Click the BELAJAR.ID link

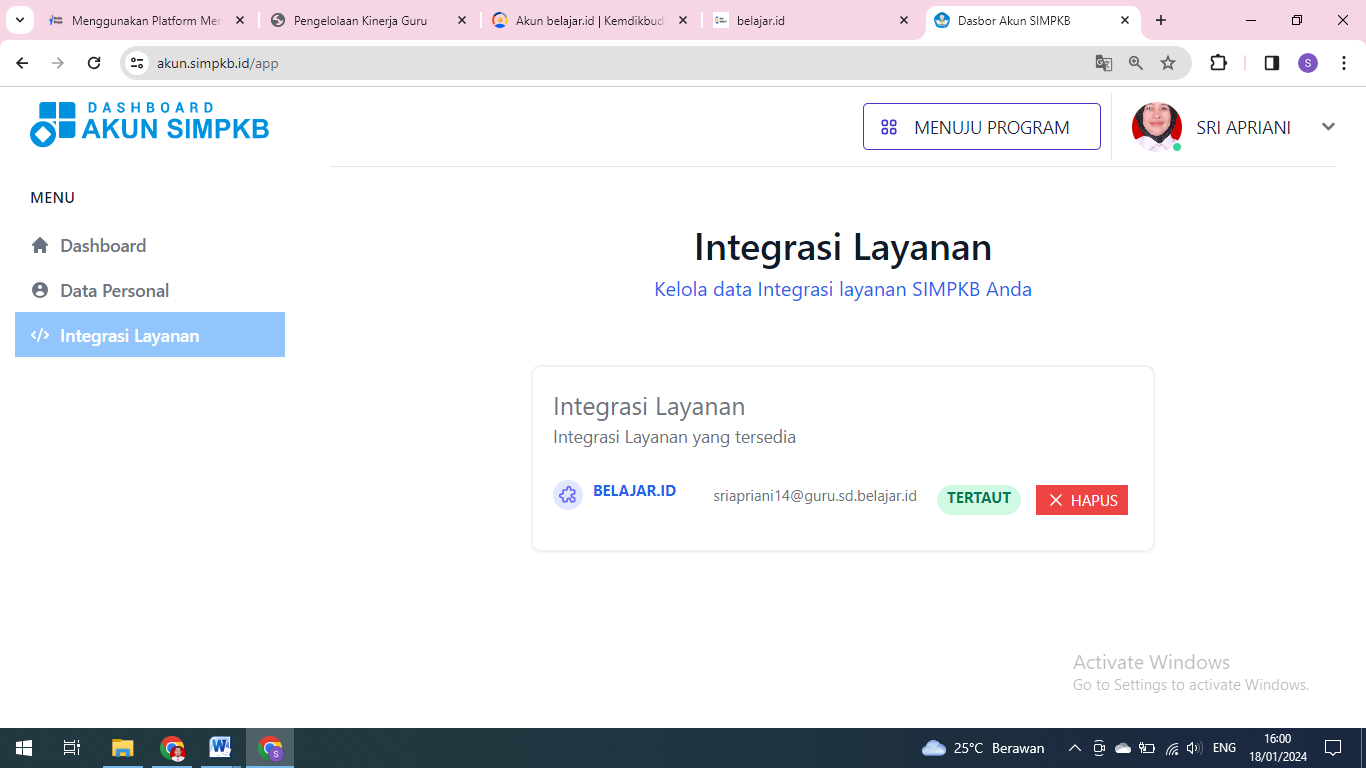point(634,491)
